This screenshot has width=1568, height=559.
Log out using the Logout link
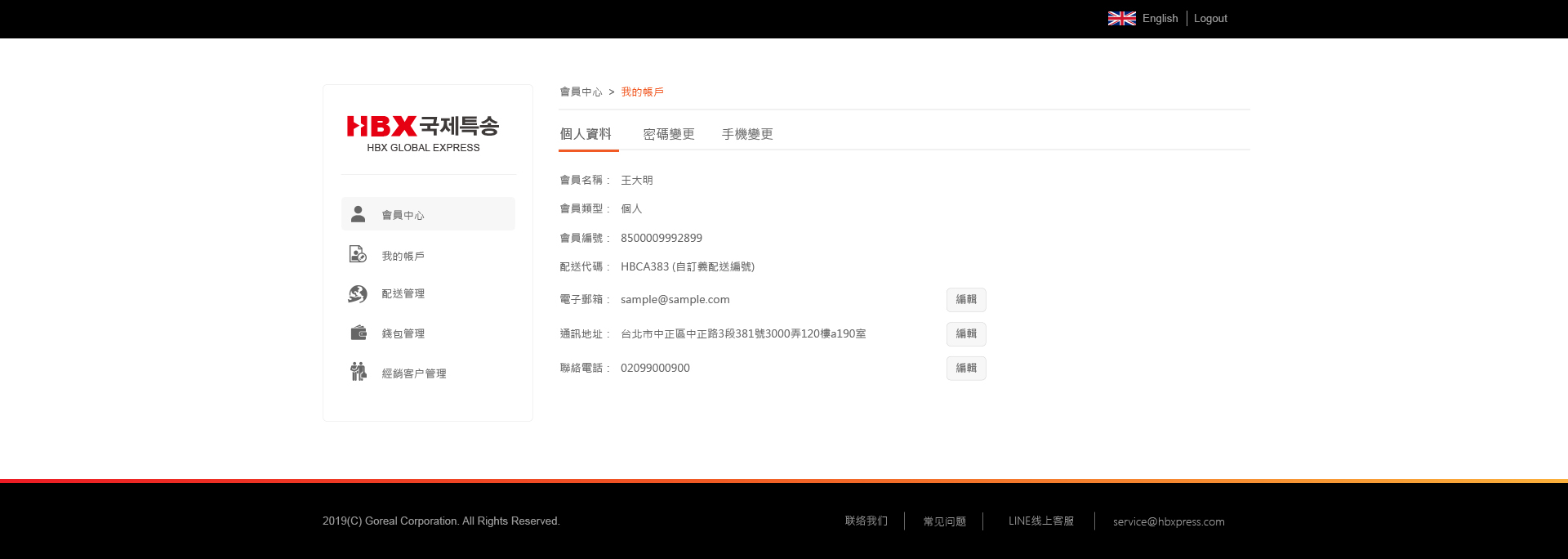(x=1210, y=19)
